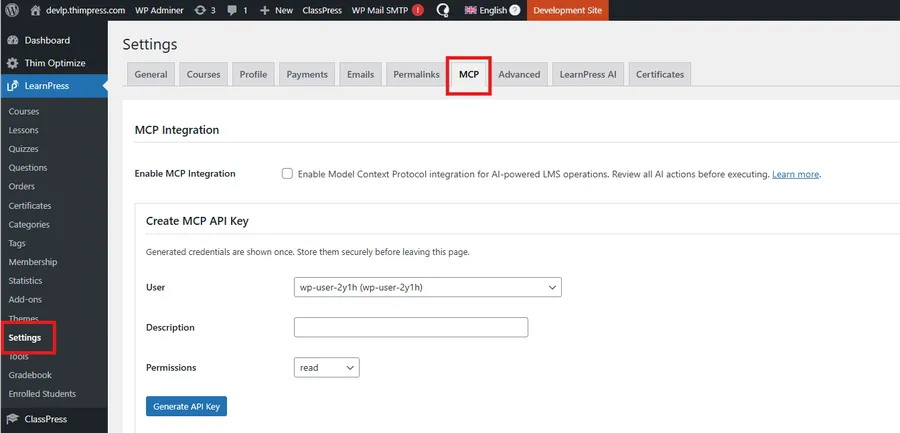Screen dimensions: 900x433
Task: Switch to the General tab
Action: coord(151,74)
